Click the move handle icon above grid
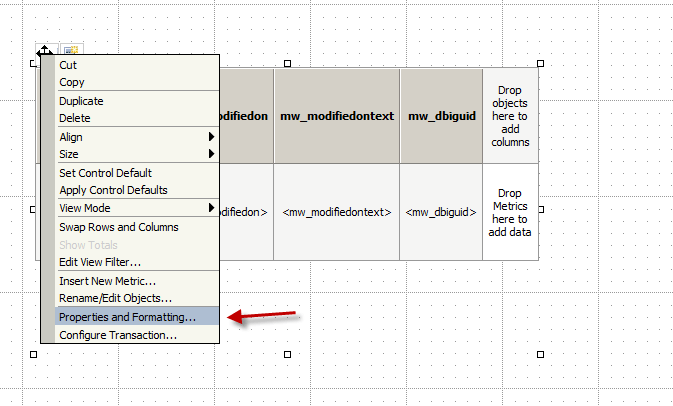Viewport: 673px width, 406px height. (x=46, y=50)
